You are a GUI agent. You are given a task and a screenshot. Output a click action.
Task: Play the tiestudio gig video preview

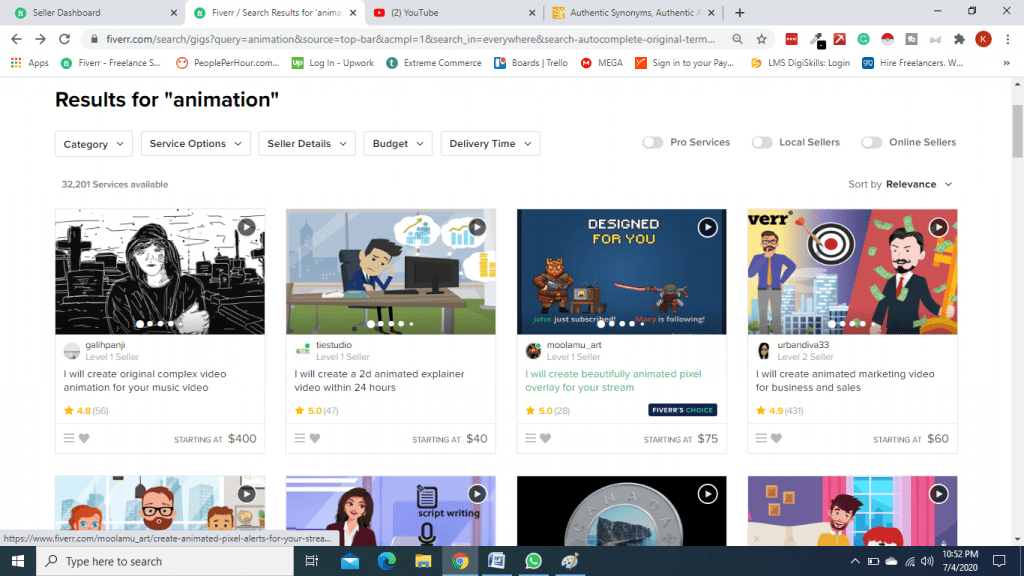point(477,227)
